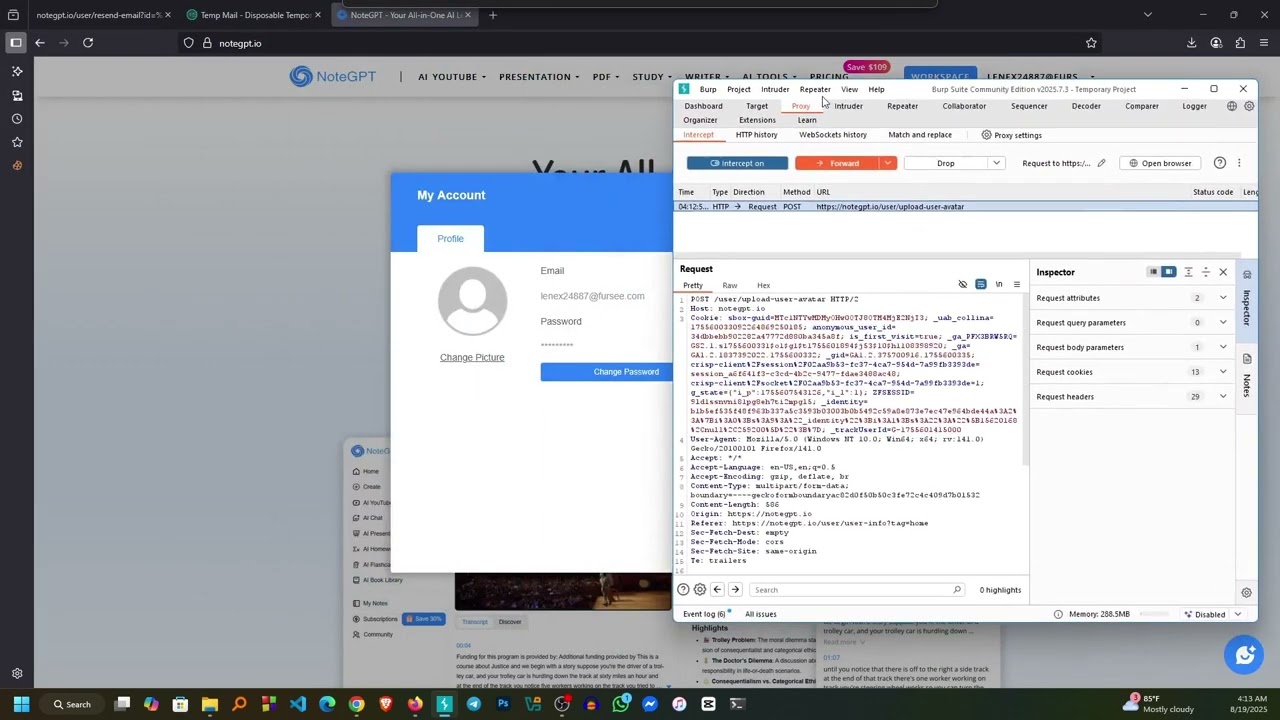
Task: Open the View menu in Burp
Action: pyautogui.click(x=849, y=89)
